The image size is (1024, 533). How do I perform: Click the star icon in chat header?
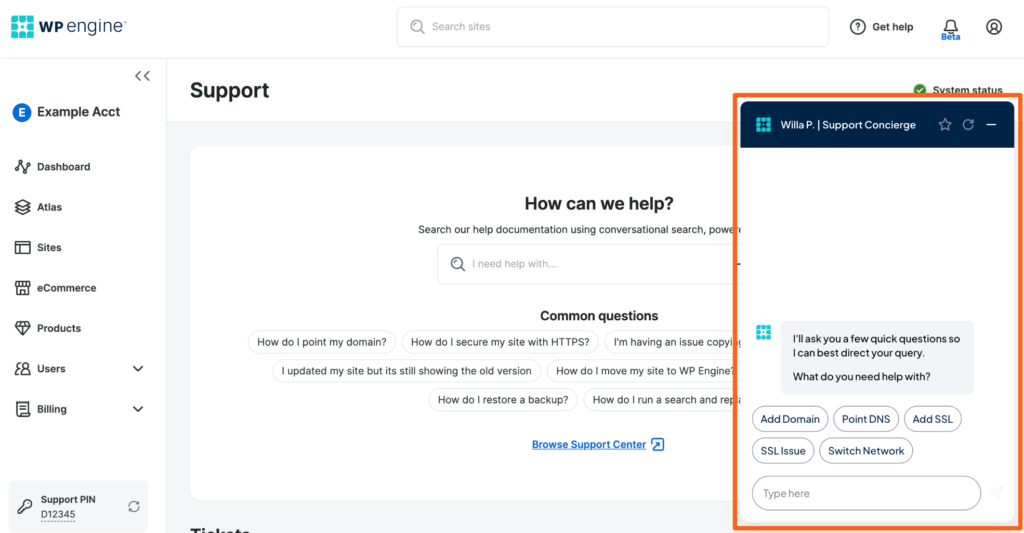(x=944, y=125)
